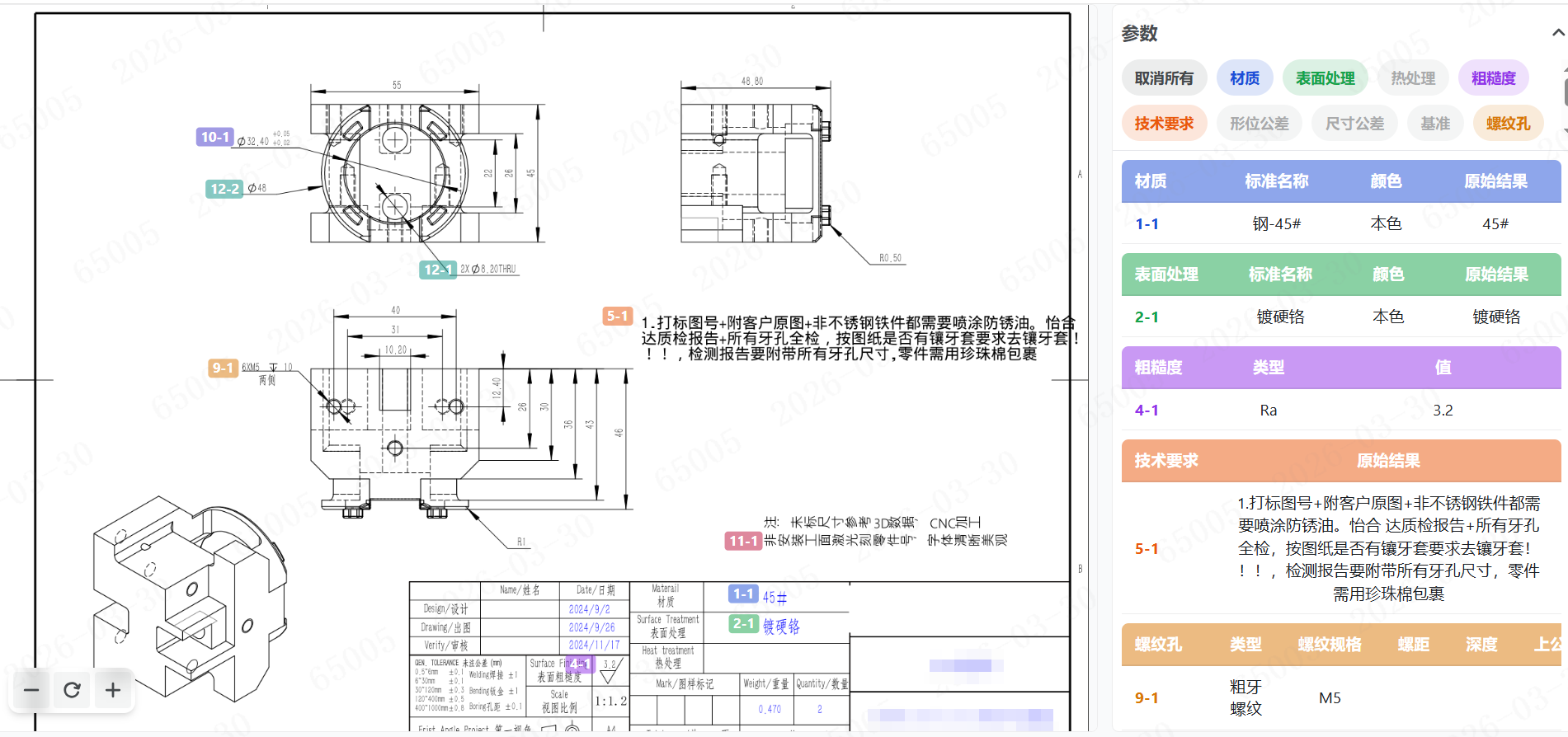Select annotation marker 10-1 on drawing
The image size is (1568, 737).
[x=214, y=137]
